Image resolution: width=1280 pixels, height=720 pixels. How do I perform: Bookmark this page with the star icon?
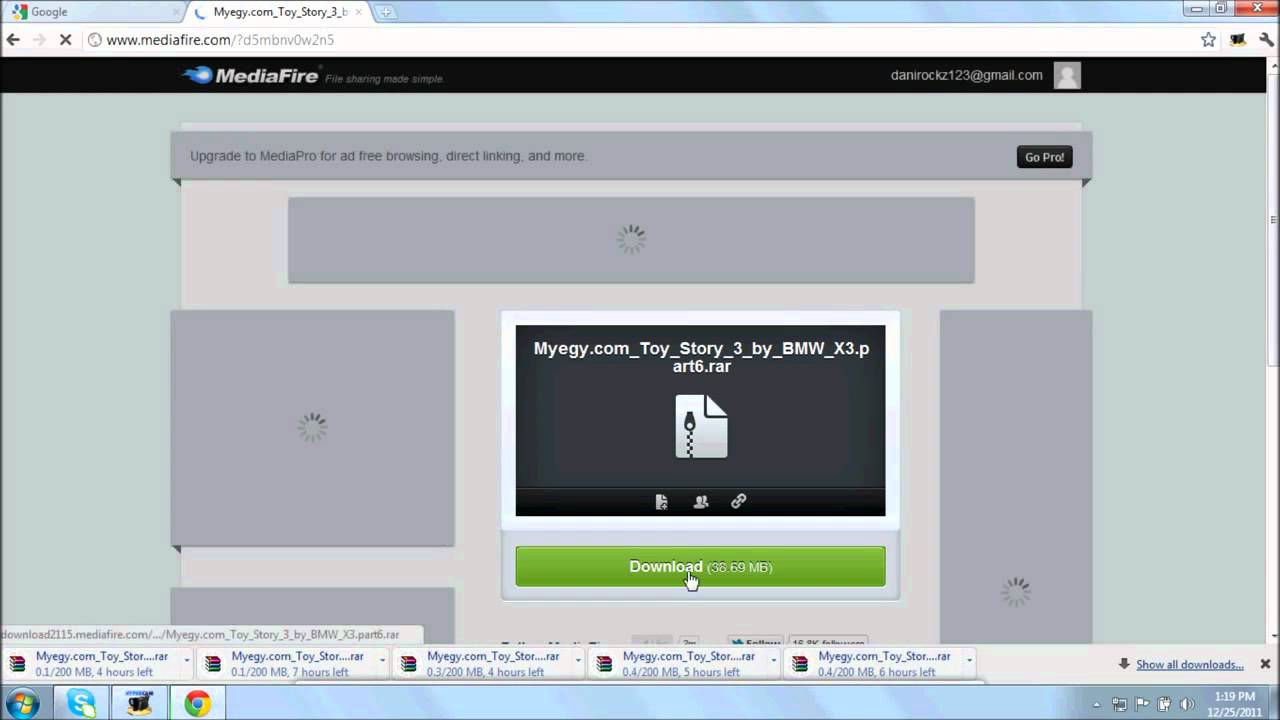point(1208,40)
